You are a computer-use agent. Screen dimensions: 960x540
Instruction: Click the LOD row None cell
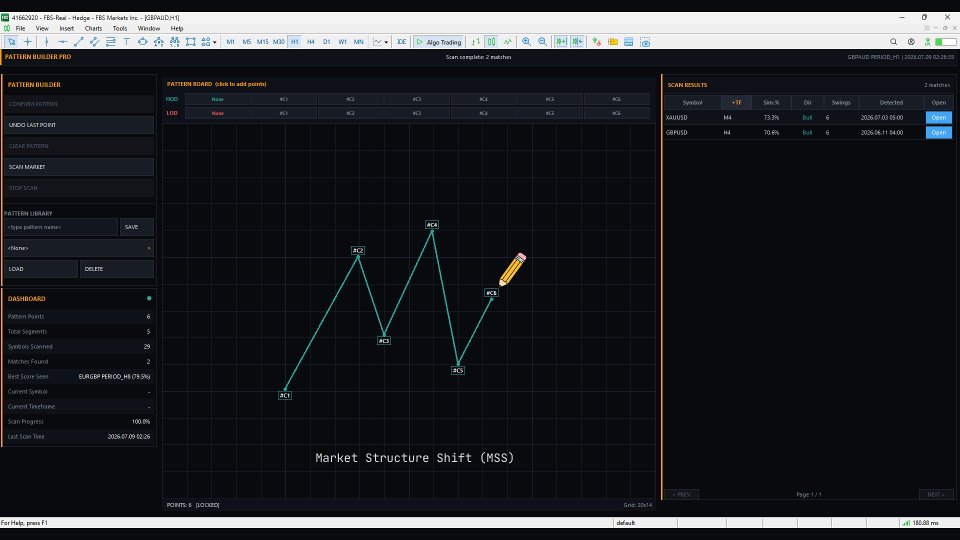click(x=217, y=113)
